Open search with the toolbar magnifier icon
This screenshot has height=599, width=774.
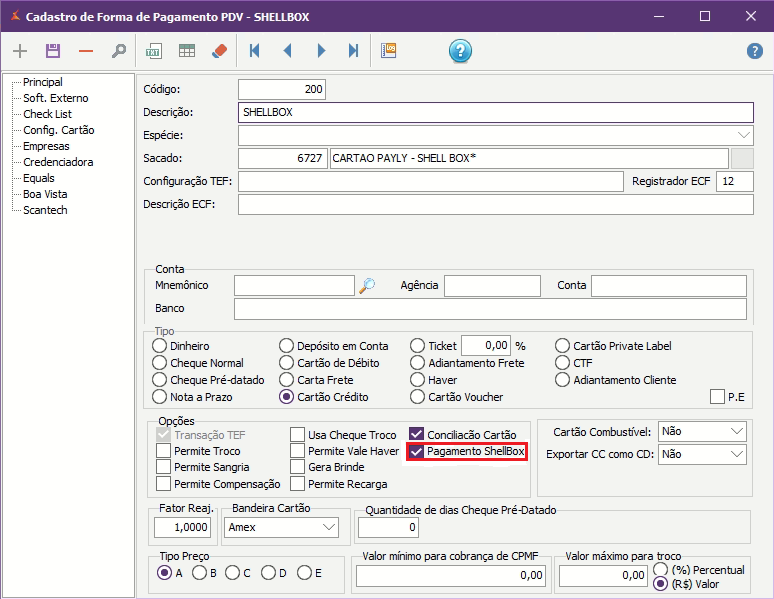pyautogui.click(x=119, y=51)
